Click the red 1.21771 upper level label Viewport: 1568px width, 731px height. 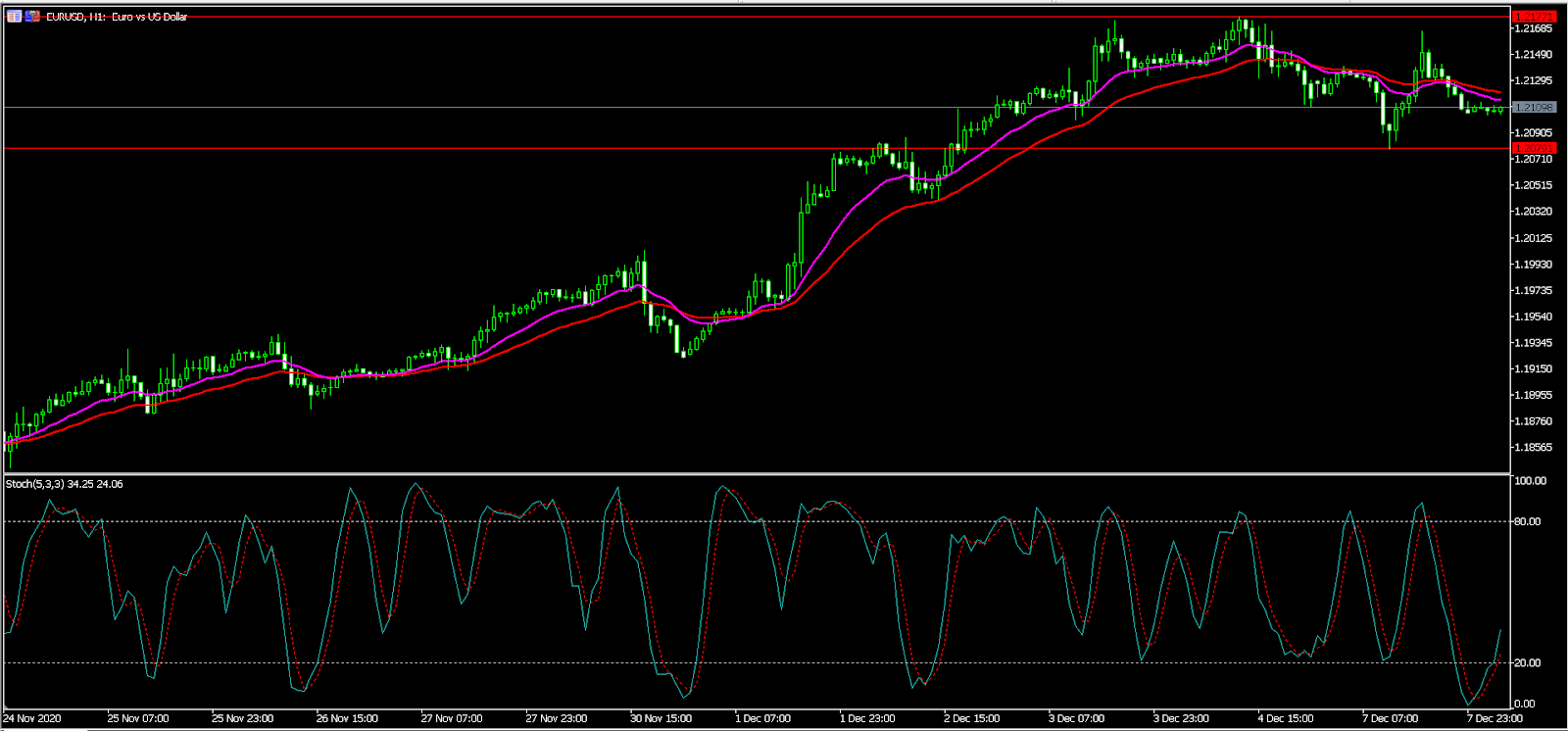point(1534,17)
